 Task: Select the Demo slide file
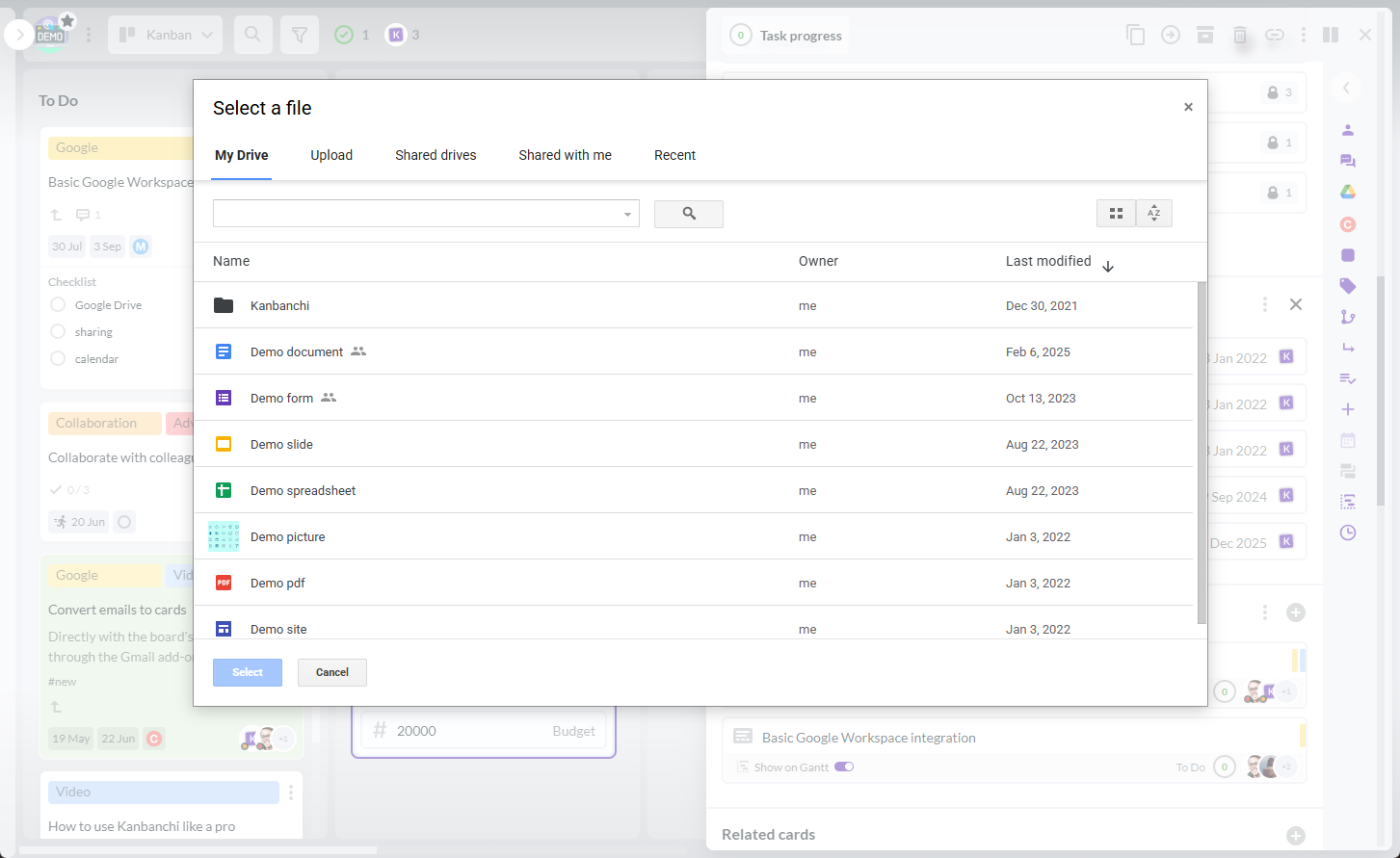tap(694, 444)
